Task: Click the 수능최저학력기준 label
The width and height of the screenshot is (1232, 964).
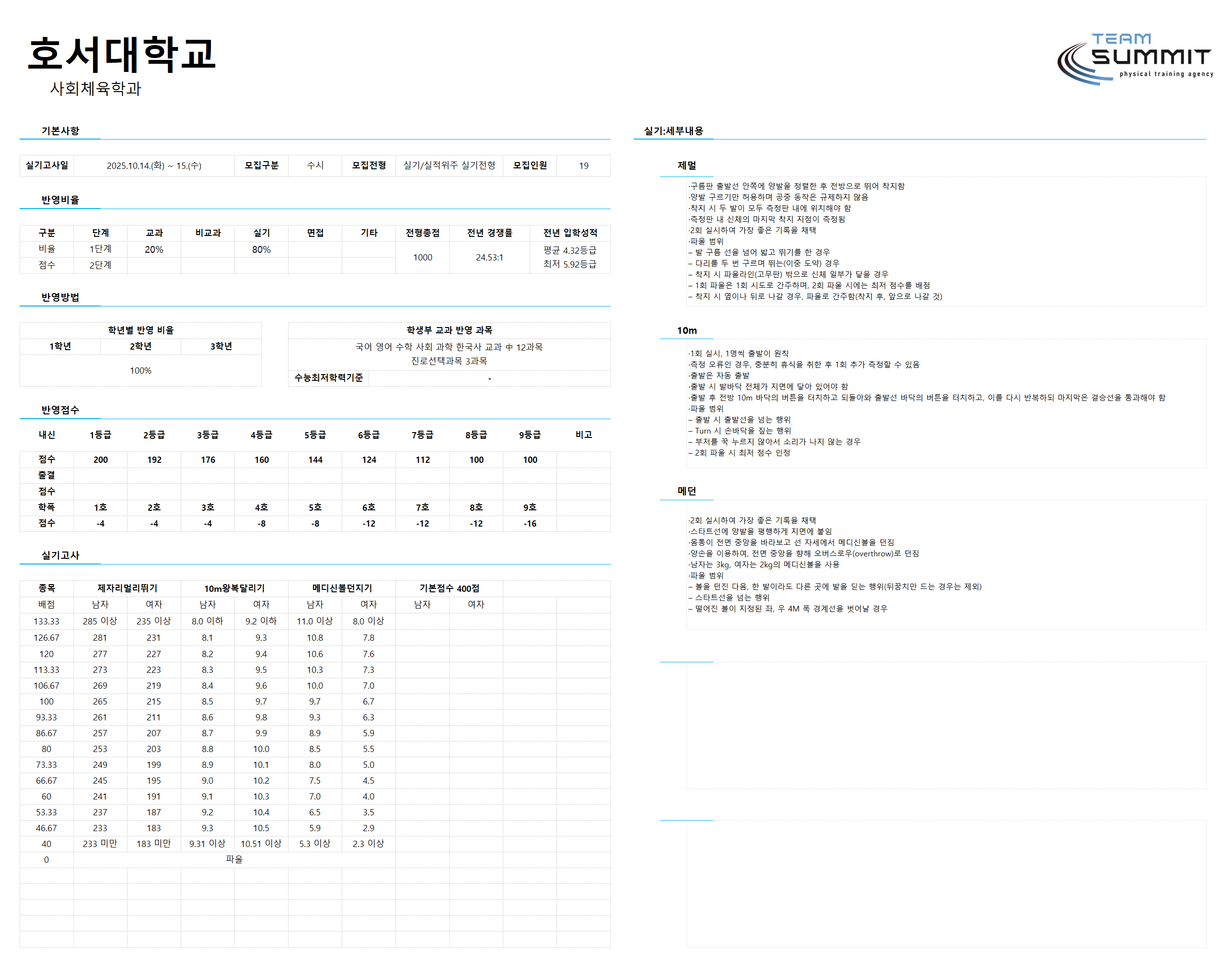Action: pyautogui.click(x=329, y=377)
